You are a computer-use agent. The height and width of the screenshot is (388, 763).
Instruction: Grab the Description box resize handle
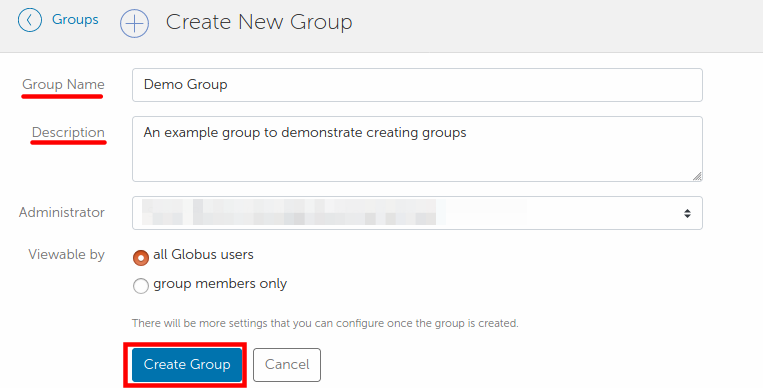pos(697,176)
